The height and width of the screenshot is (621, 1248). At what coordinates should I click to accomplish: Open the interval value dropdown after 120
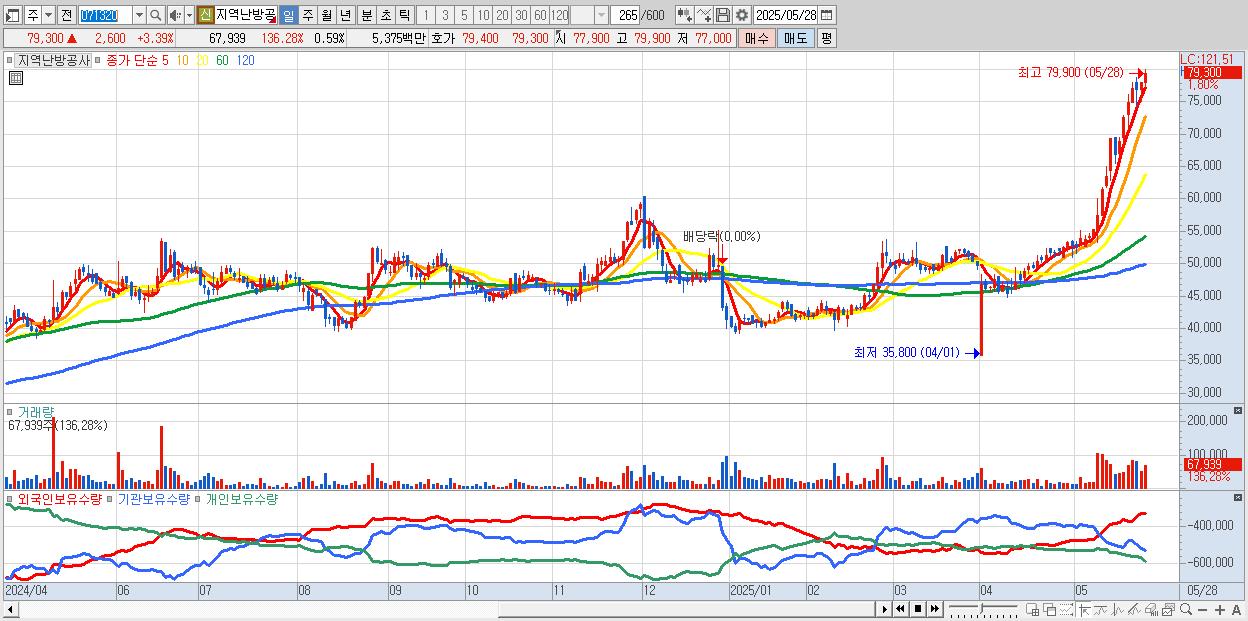coord(601,15)
